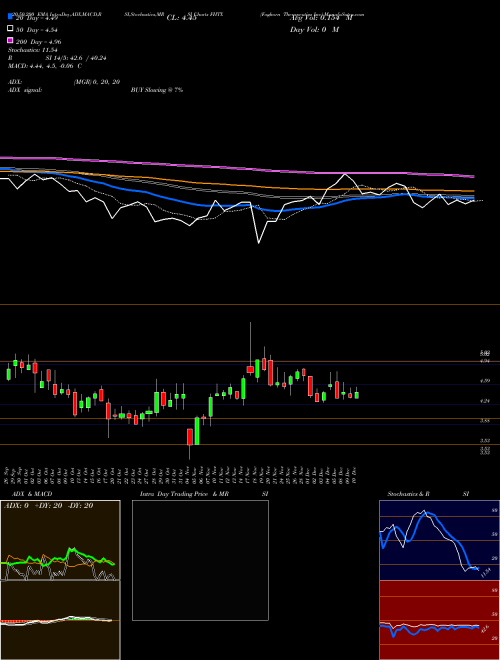Select the '50 Day - 4.54' legend text

36,30
